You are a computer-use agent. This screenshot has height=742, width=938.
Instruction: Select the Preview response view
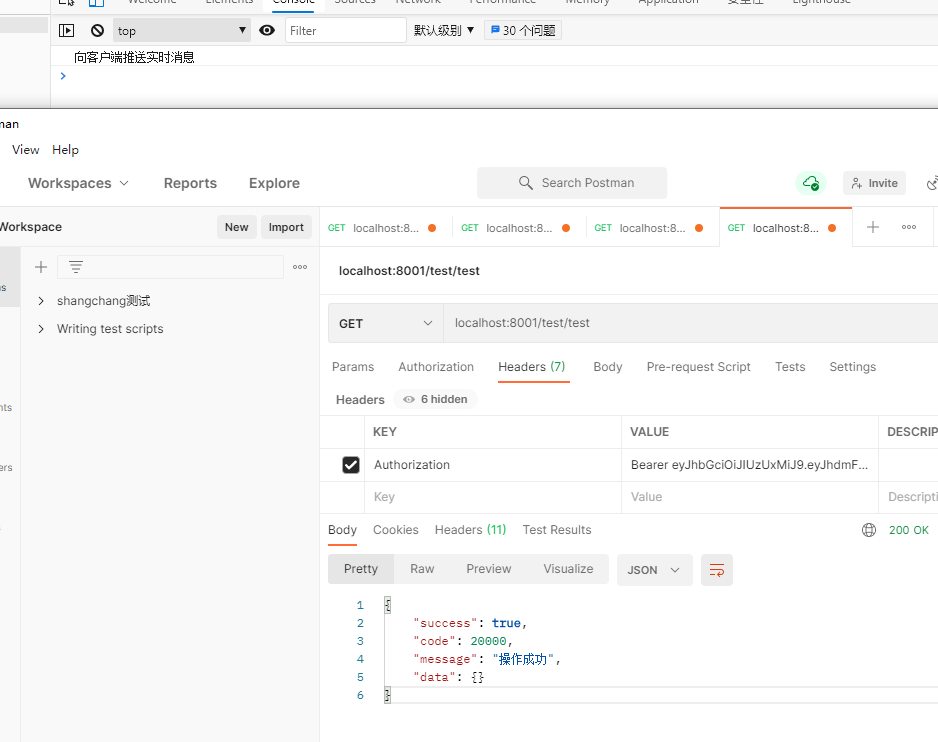489,569
